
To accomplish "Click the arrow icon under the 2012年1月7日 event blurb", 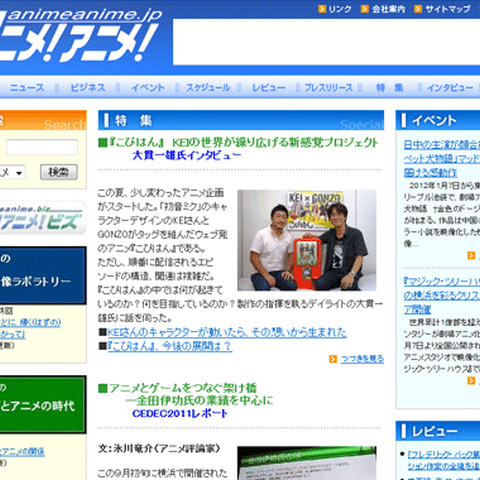I will [x=471, y=255].
